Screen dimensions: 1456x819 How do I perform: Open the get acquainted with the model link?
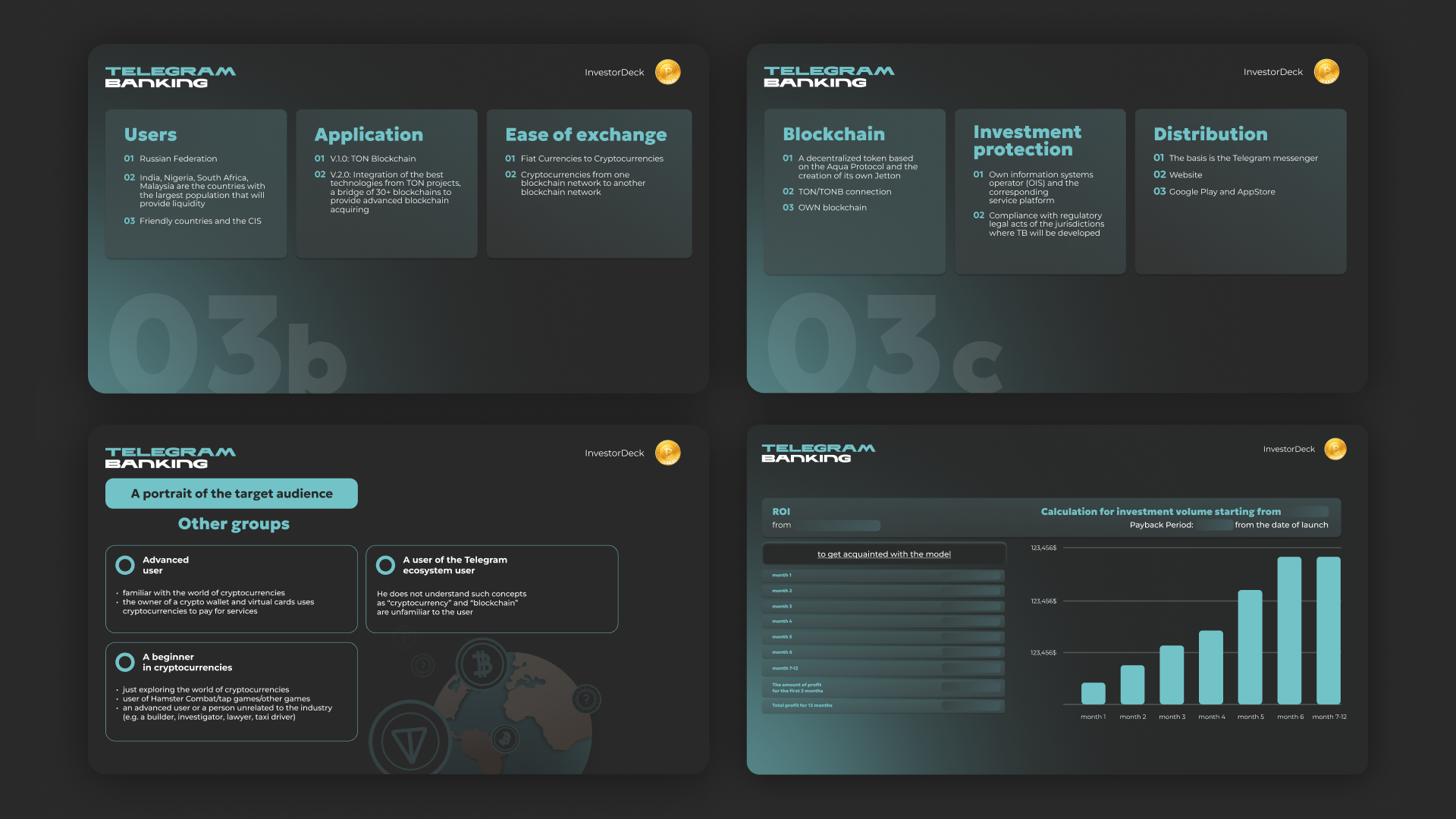tap(883, 554)
